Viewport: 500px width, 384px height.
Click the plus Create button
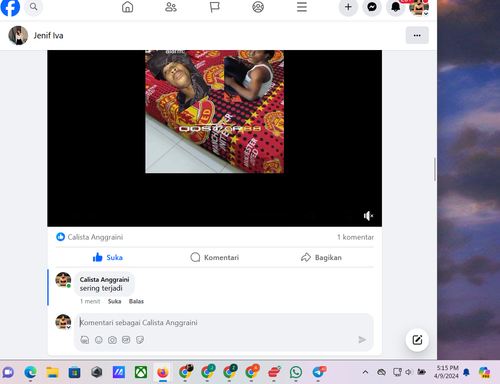click(x=348, y=7)
